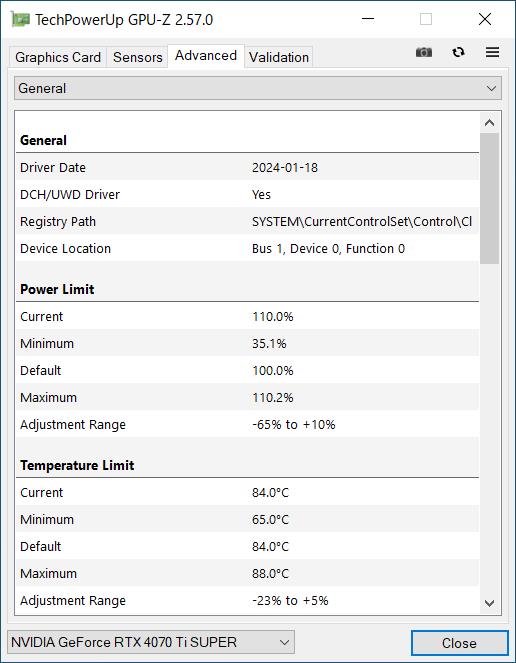Open the hamburger menu icon
The height and width of the screenshot is (663, 516).
[x=492, y=52]
